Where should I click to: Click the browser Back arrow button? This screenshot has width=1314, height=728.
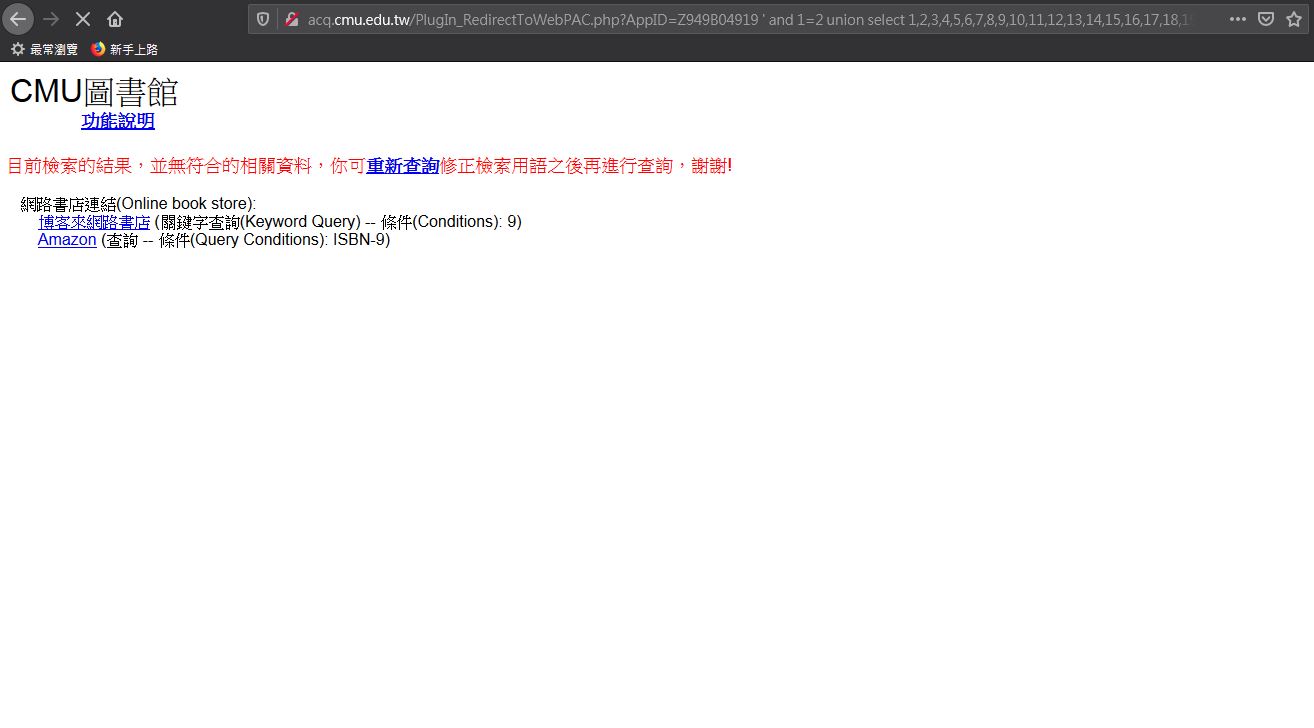coord(18,19)
